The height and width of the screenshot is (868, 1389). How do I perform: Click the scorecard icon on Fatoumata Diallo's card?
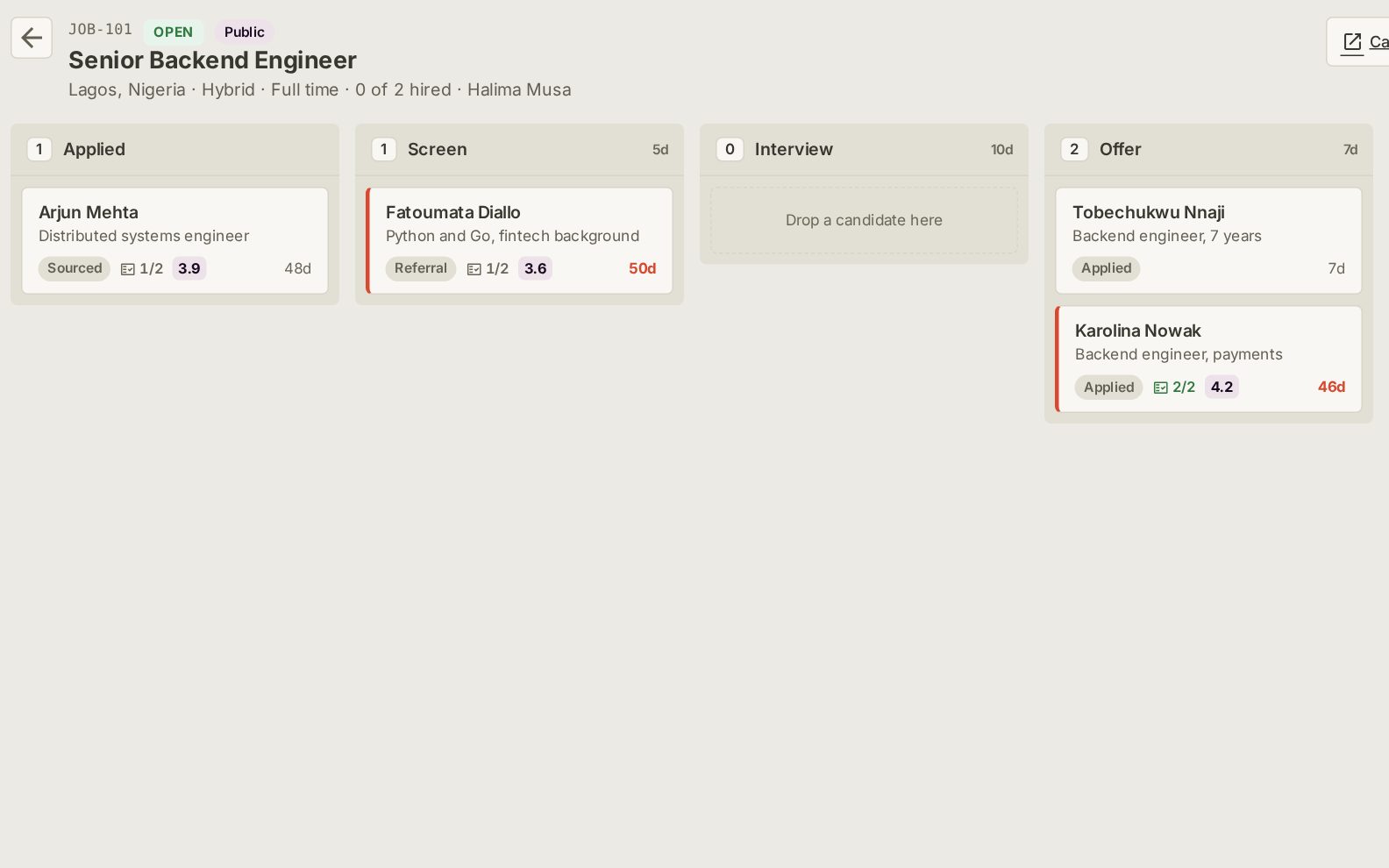[474, 269]
